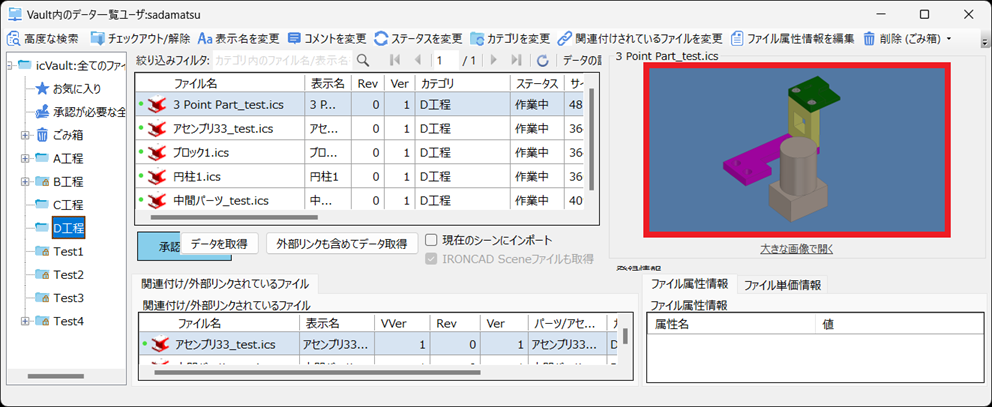
Task: Switch to the ファイル単価情報 tab
Action: [782, 285]
